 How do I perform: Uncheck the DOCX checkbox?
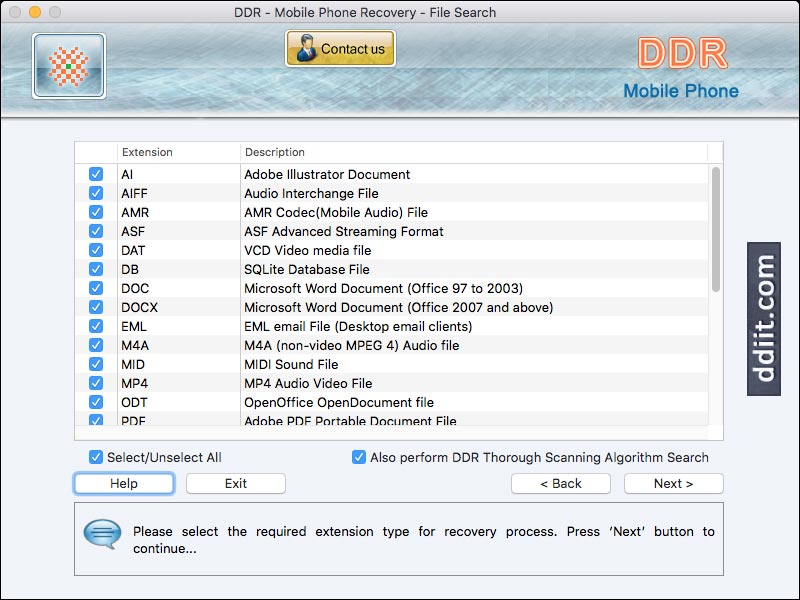95,307
